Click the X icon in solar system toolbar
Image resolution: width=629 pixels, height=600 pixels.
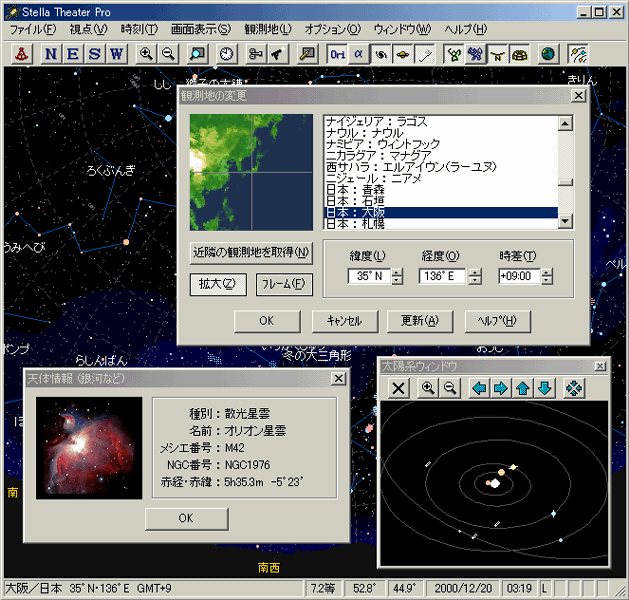(398, 388)
